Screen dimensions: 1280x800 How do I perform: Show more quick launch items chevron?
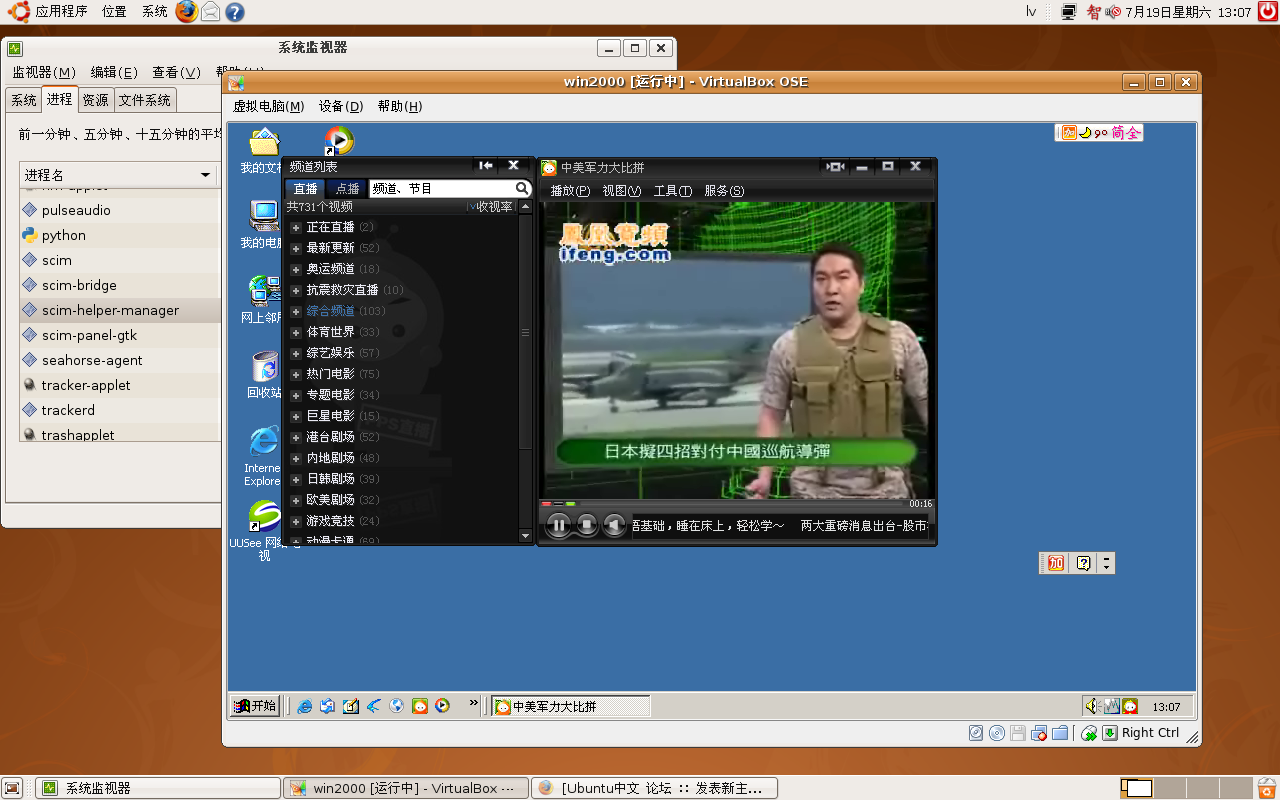click(x=473, y=704)
